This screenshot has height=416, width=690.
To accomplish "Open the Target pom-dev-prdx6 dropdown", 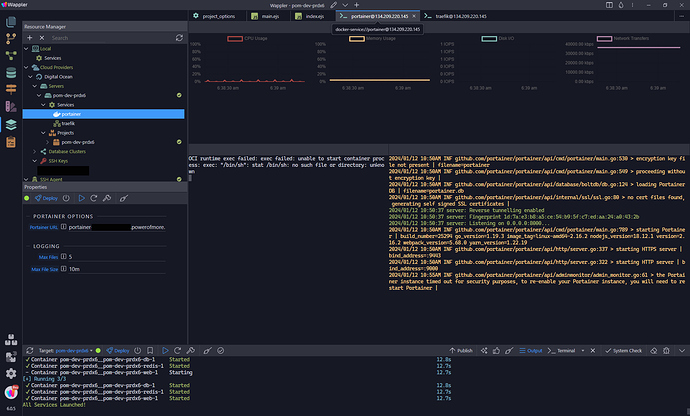I will 74,350.
